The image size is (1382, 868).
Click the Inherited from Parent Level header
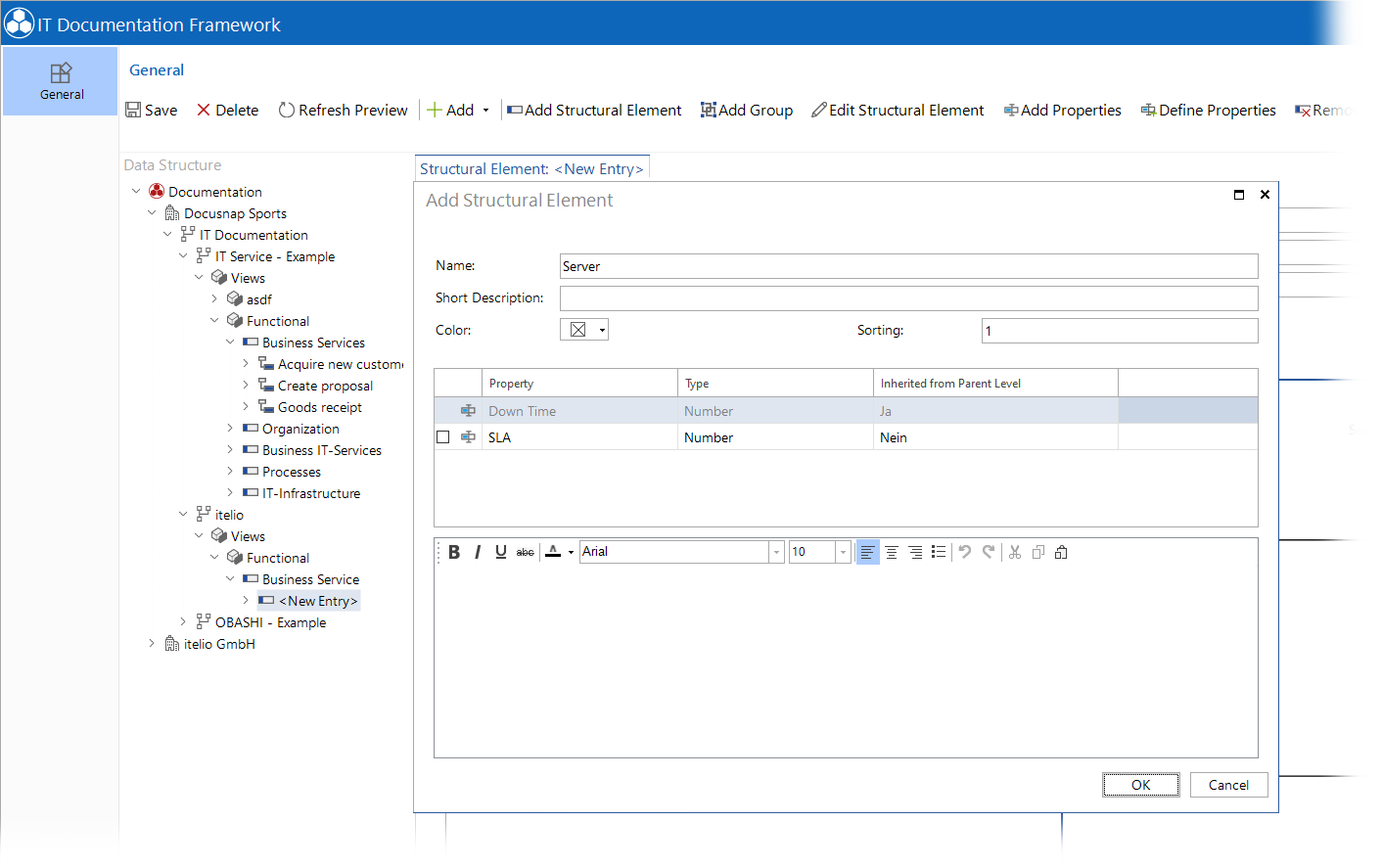[x=995, y=384]
